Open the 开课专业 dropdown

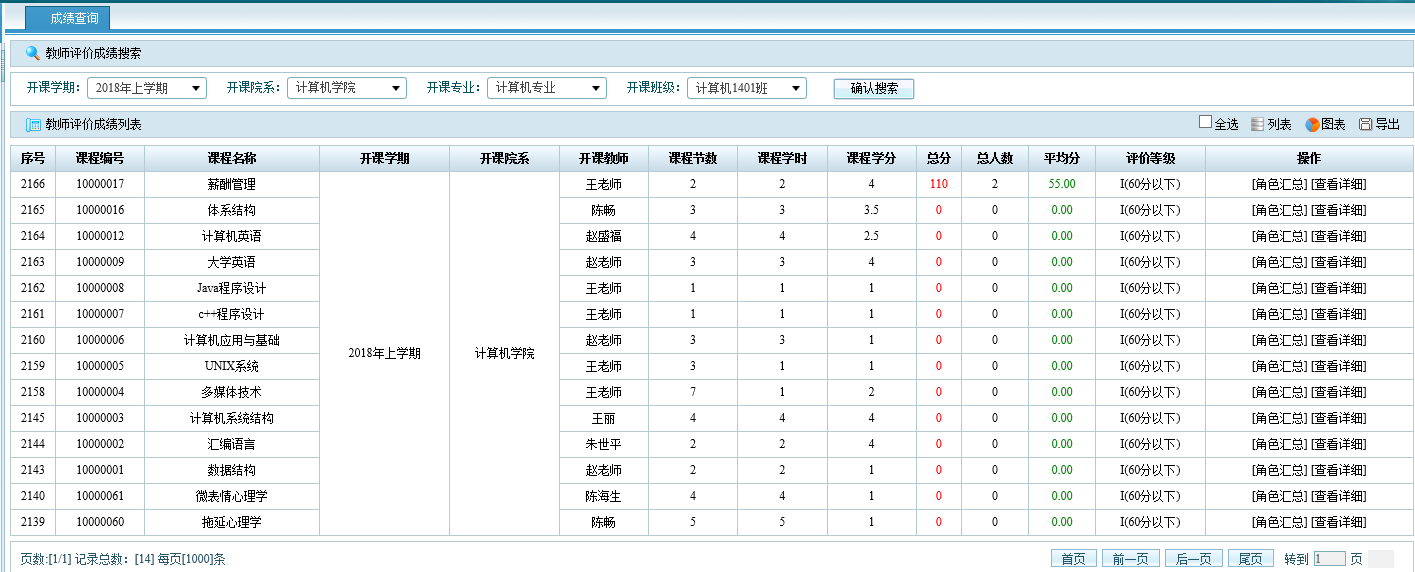coord(547,88)
